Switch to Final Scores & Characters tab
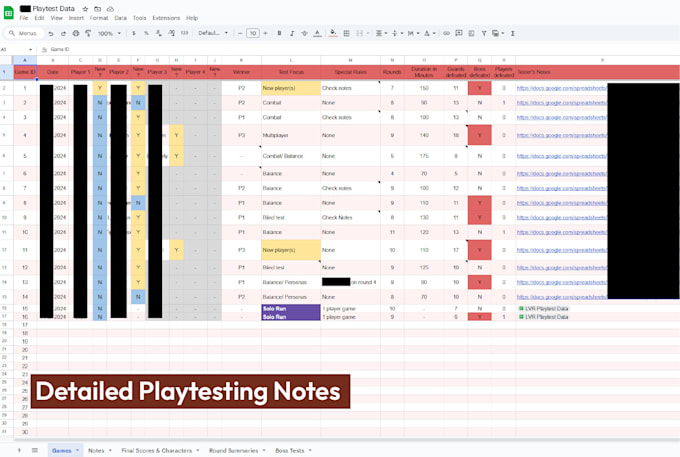680x457 pixels. pos(157,450)
